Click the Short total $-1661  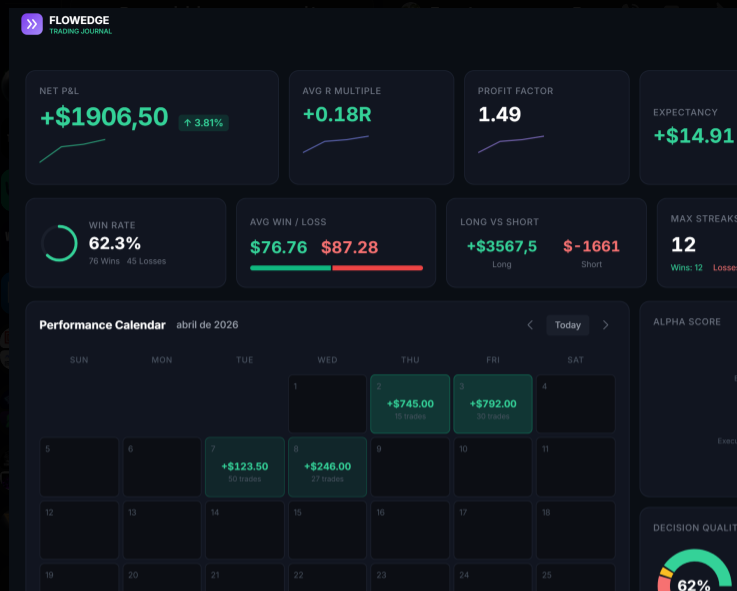click(591, 246)
